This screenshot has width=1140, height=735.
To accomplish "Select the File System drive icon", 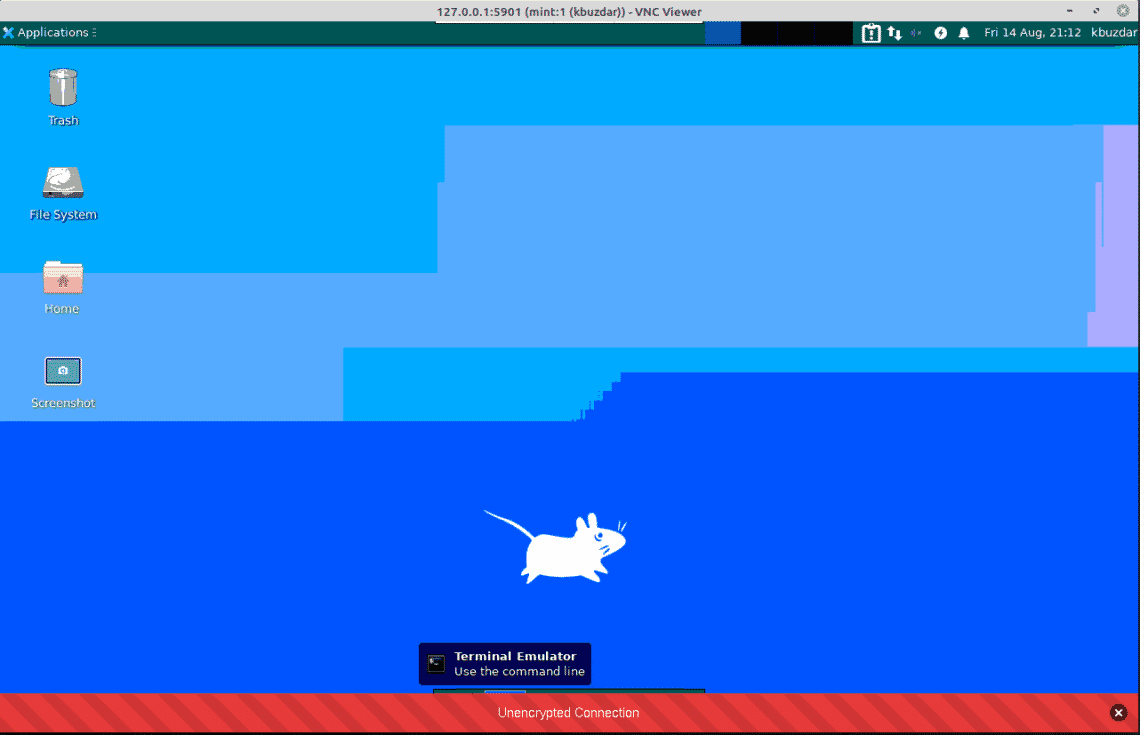I will pyautogui.click(x=63, y=193).
